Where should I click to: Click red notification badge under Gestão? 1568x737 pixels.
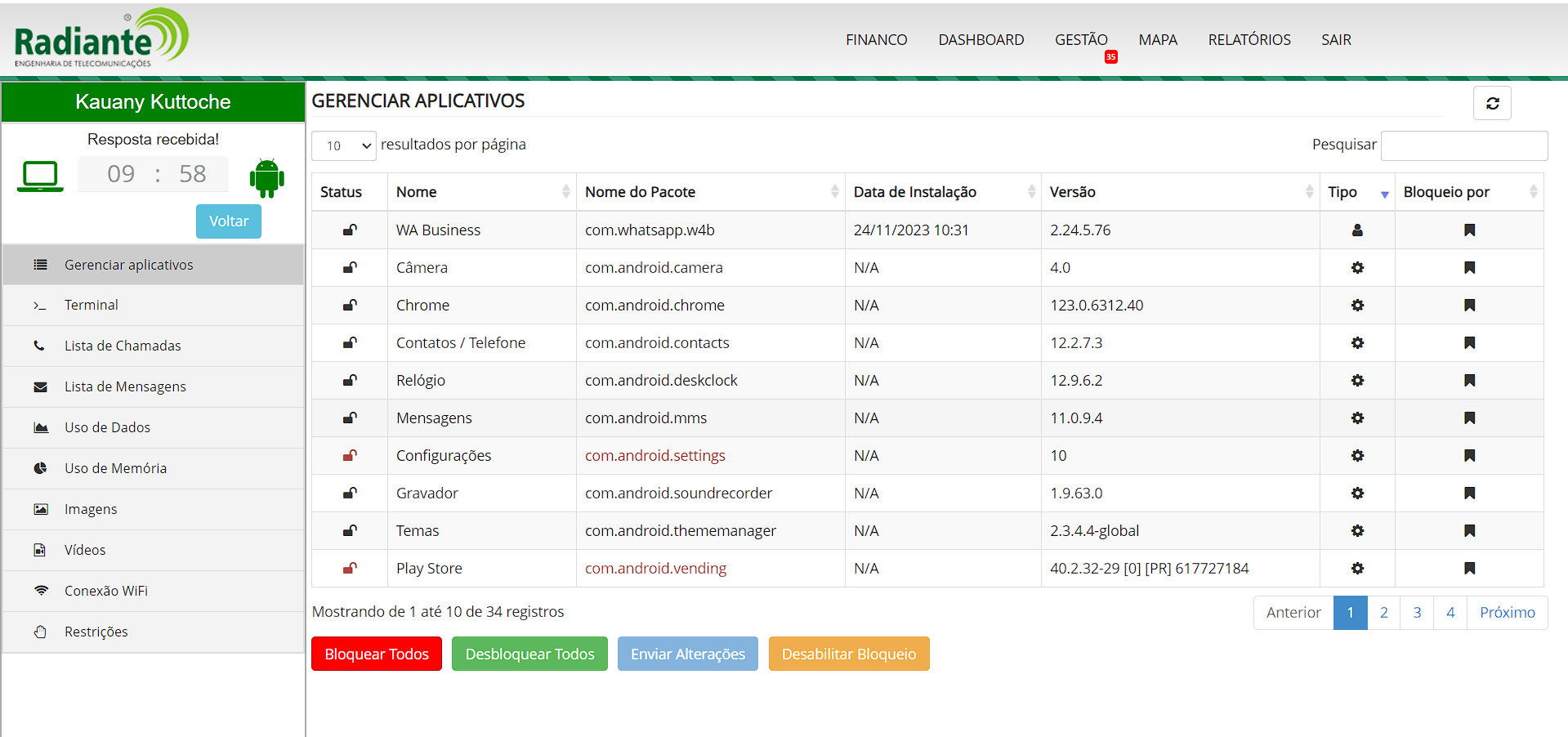tap(1110, 57)
